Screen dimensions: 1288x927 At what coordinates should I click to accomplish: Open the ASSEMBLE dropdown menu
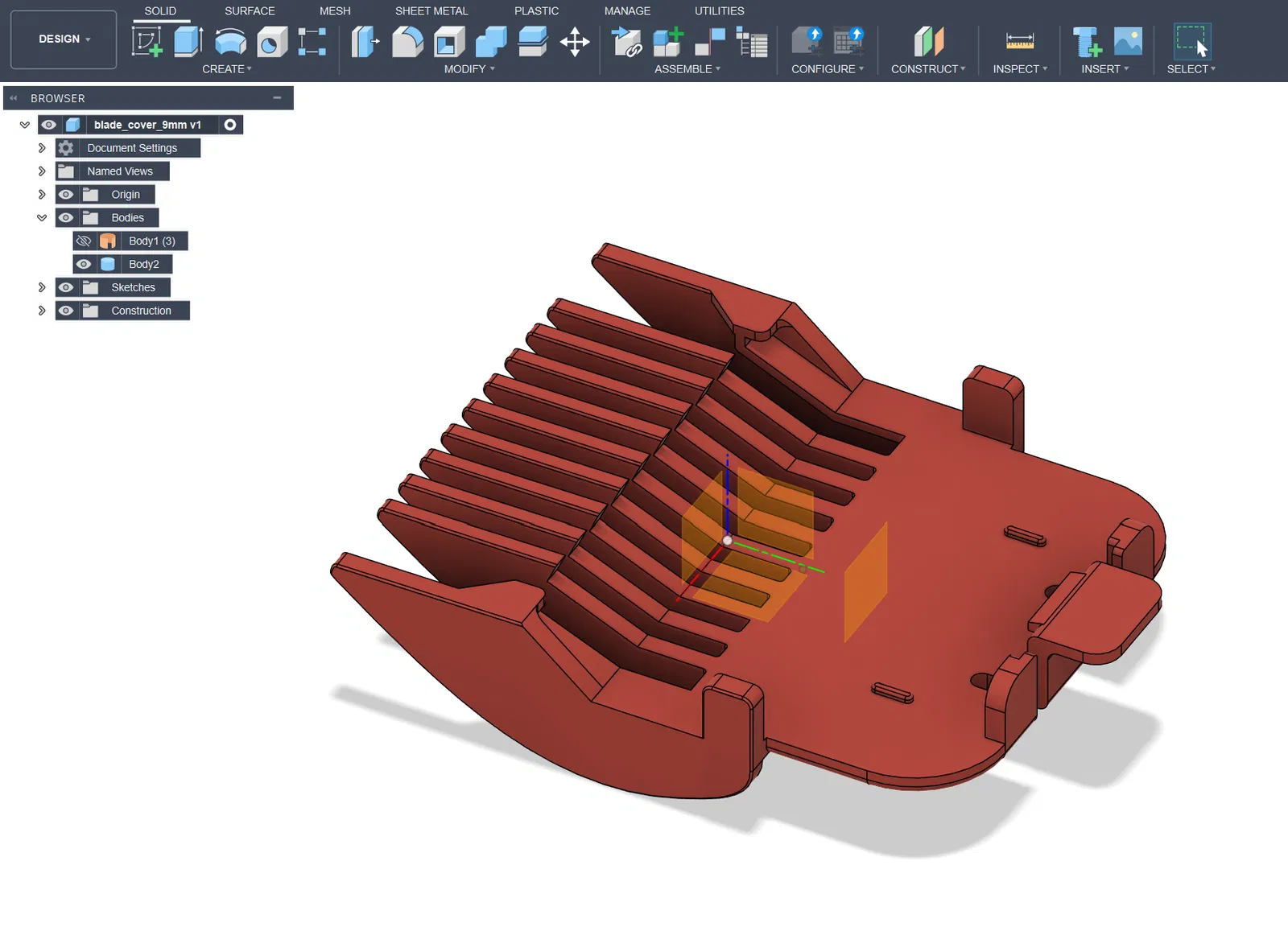[x=687, y=69]
